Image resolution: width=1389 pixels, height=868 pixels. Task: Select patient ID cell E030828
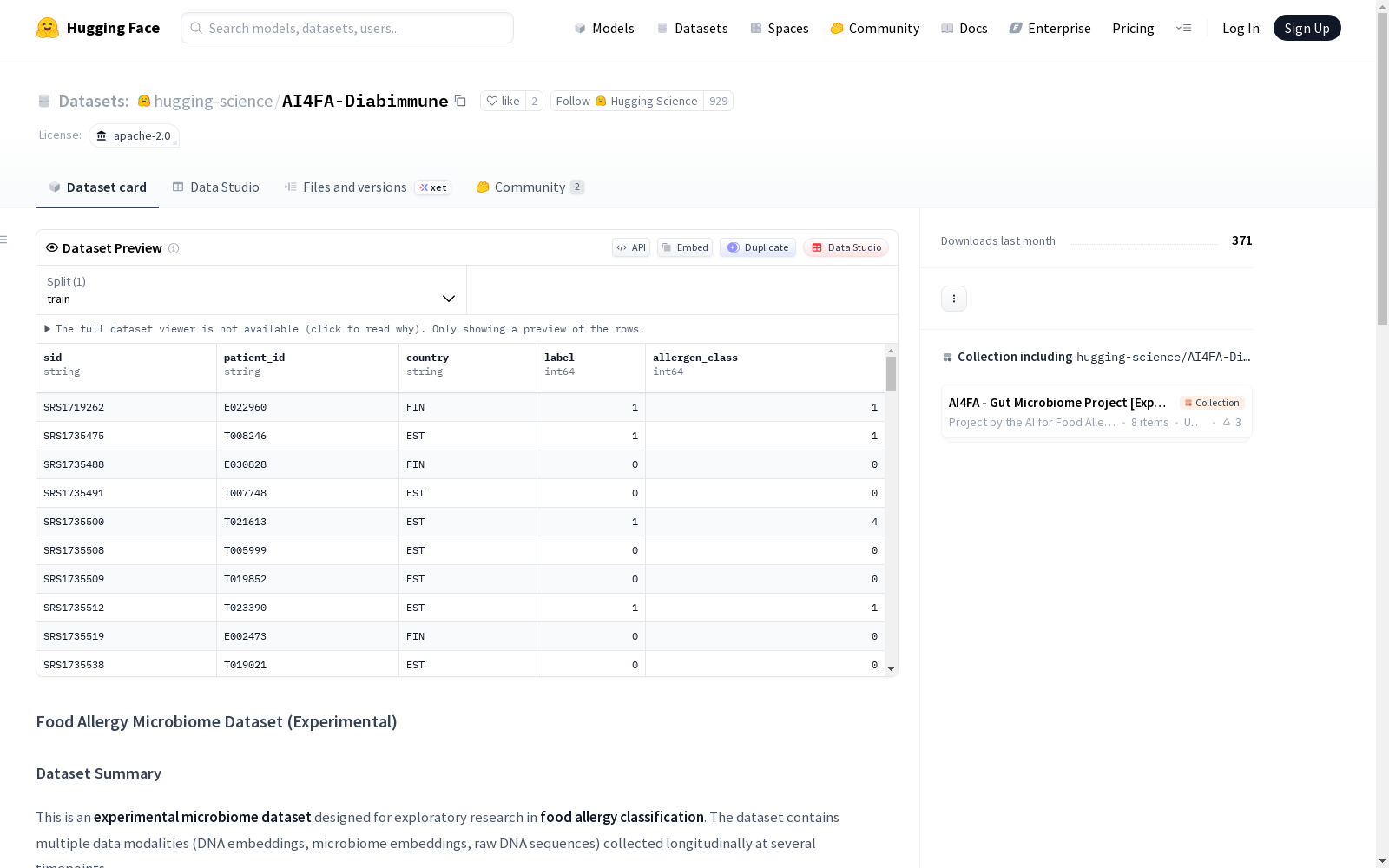click(307, 464)
